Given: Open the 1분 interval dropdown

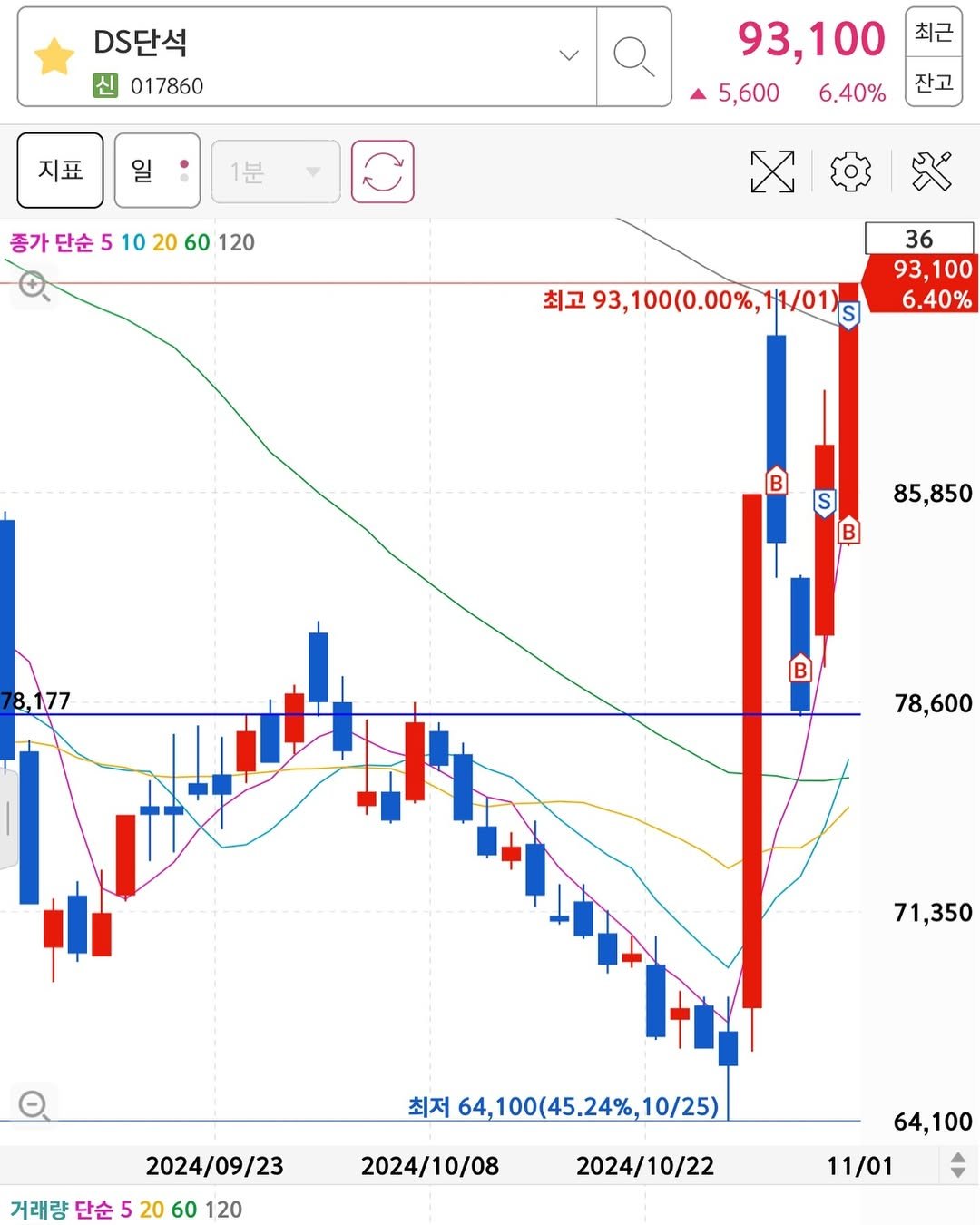Looking at the screenshot, I should tap(275, 171).
